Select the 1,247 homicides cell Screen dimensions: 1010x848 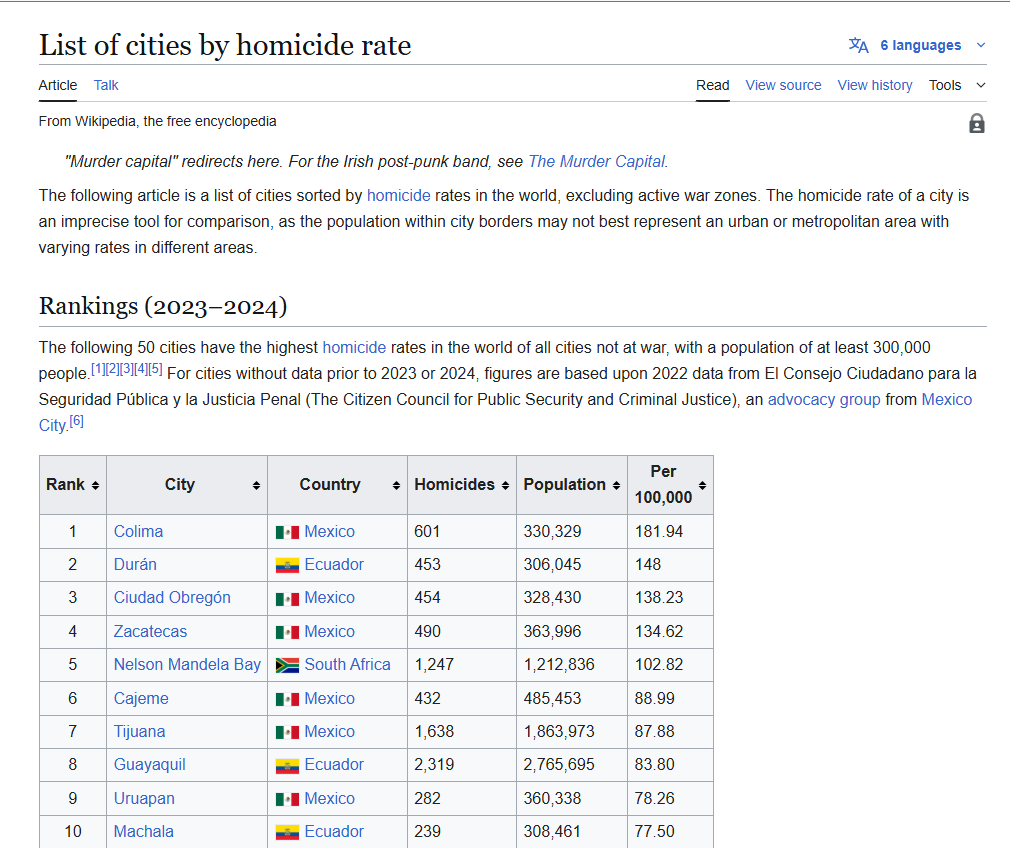coord(462,664)
